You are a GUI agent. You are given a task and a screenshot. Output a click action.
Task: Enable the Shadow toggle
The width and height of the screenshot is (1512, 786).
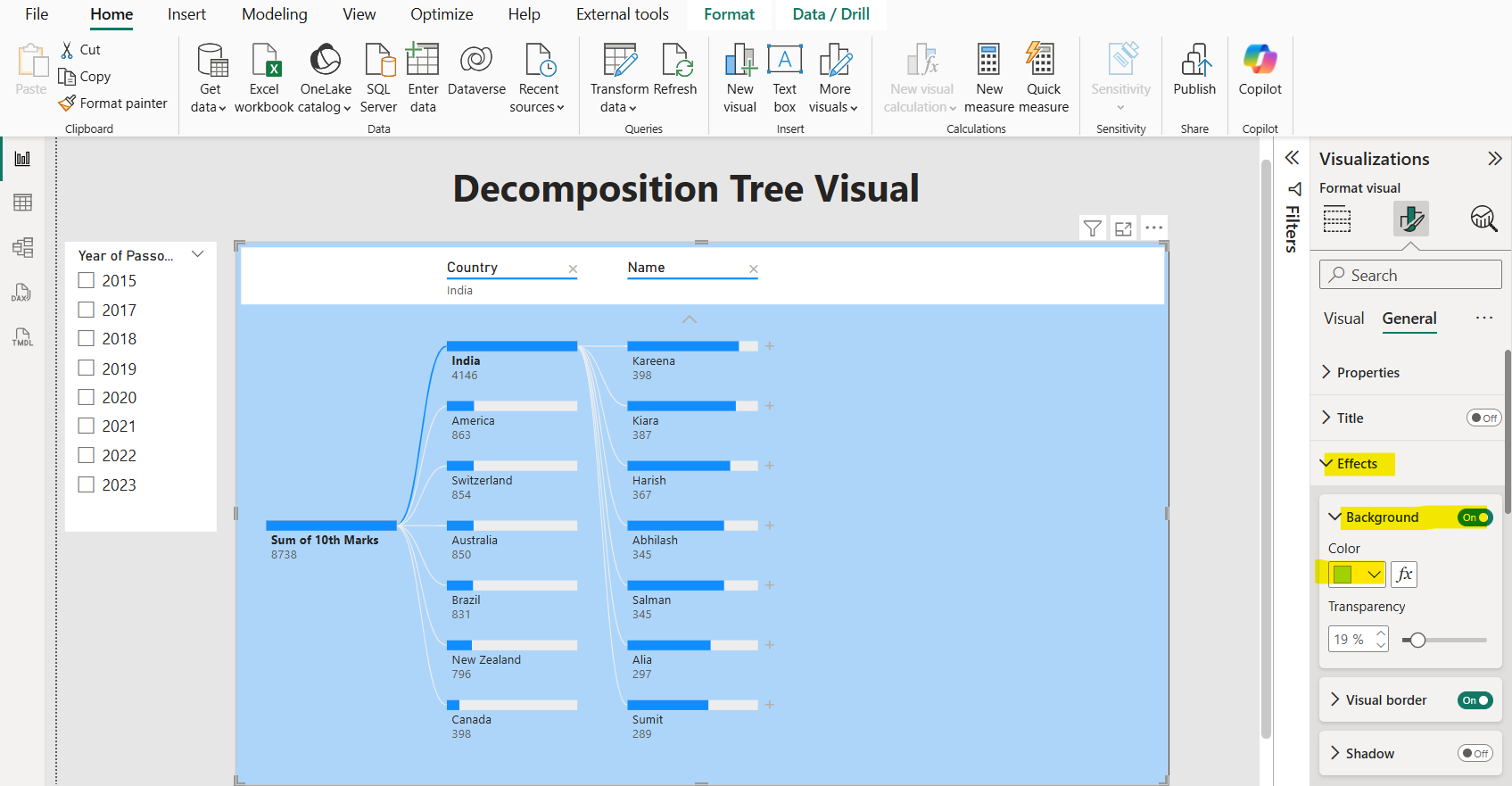tap(1475, 754)
